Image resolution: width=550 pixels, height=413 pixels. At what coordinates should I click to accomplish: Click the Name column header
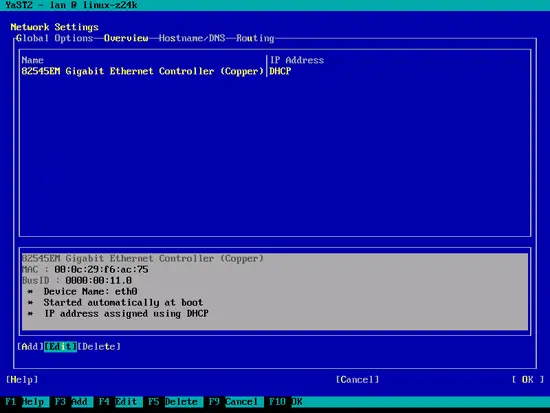(32, 60)
